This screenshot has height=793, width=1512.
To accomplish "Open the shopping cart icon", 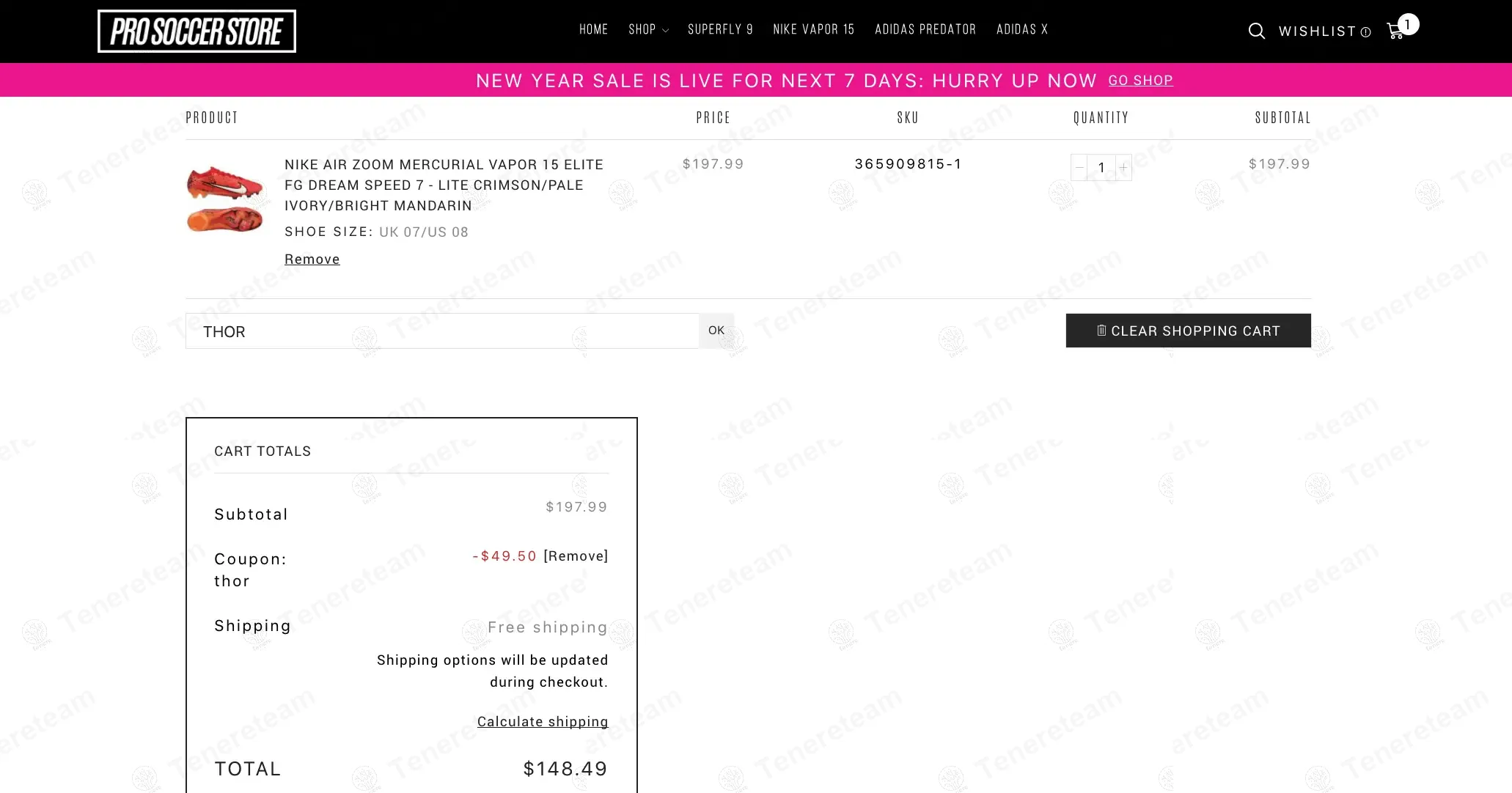I will pos(1395,31).
